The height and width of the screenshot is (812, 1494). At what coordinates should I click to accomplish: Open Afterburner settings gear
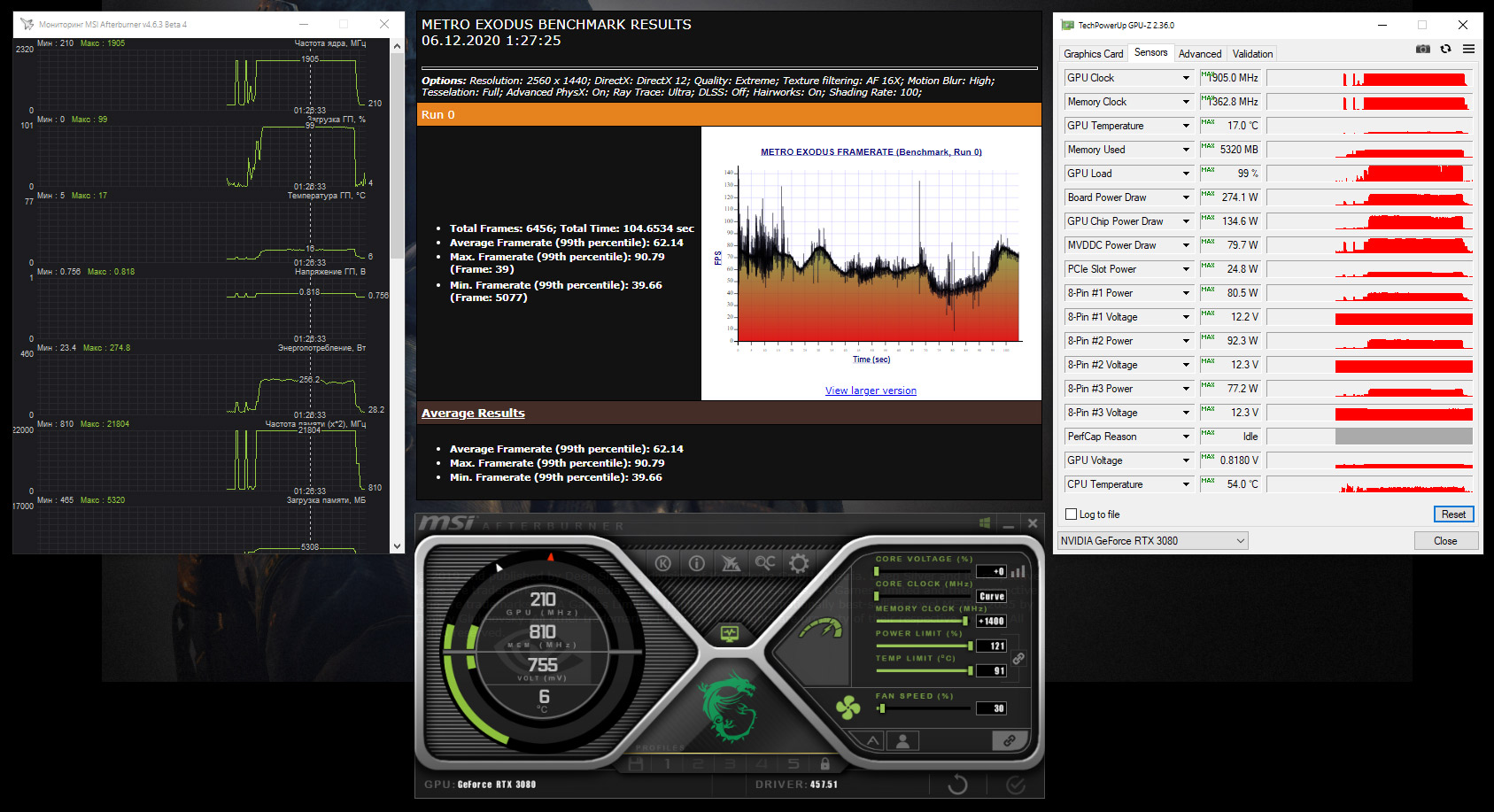[799, 563]
